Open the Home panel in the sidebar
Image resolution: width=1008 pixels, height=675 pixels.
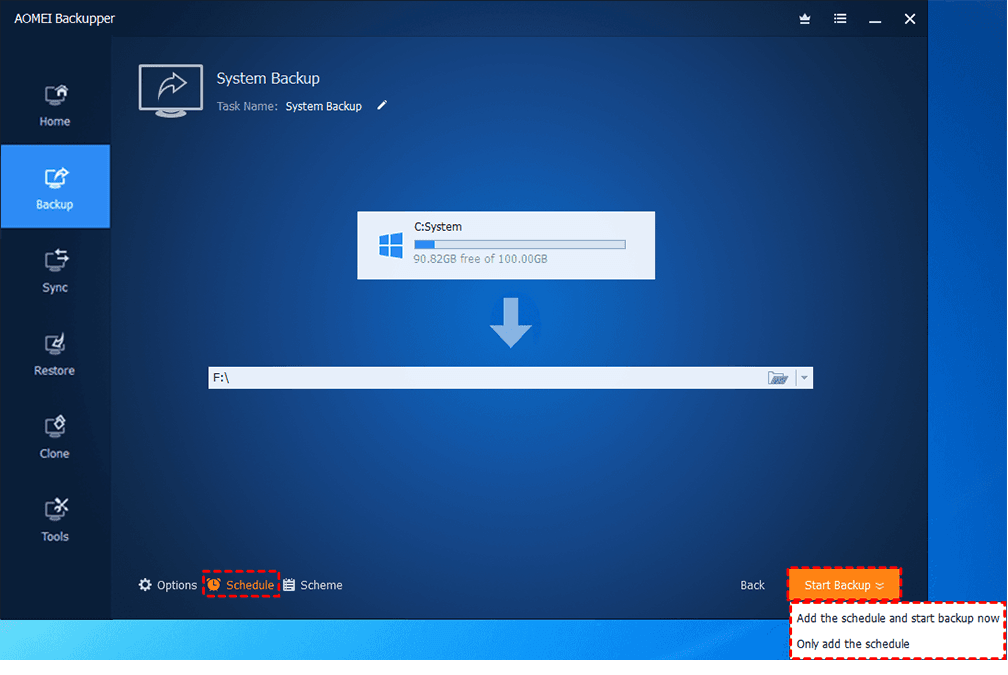point(55,103)
